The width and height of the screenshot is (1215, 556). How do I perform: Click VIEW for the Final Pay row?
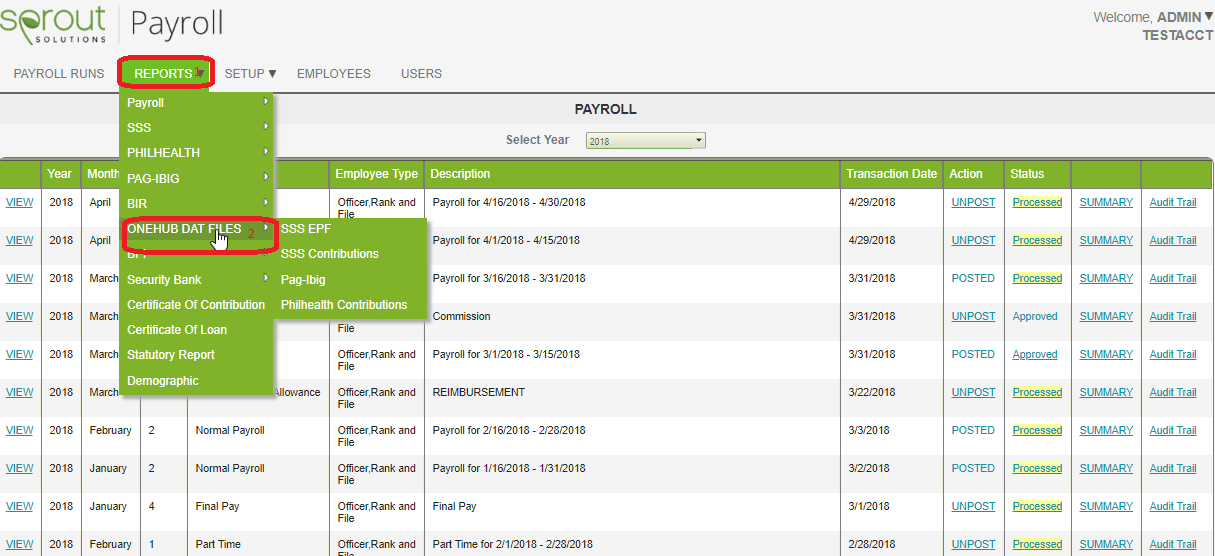[x=19, y=506]
